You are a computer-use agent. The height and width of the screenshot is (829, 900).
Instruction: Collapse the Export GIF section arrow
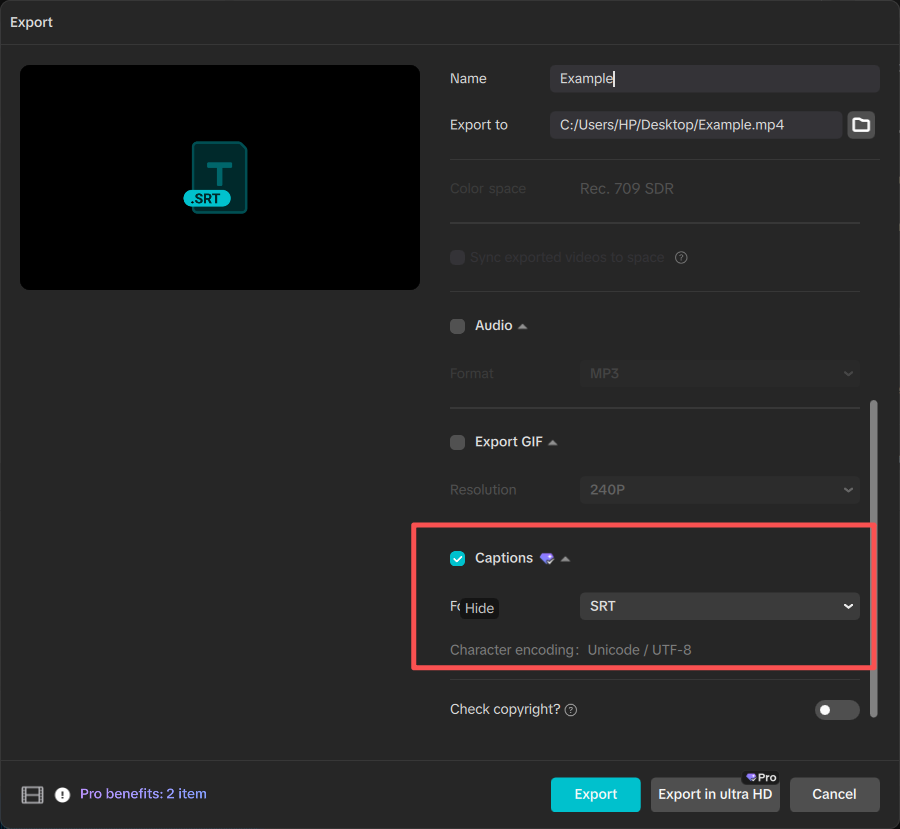(x=552, y=443)
